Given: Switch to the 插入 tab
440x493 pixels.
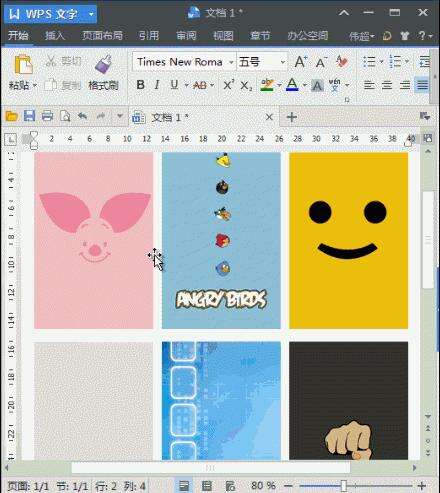Looking at the screenshot, I should pos(55,35).
